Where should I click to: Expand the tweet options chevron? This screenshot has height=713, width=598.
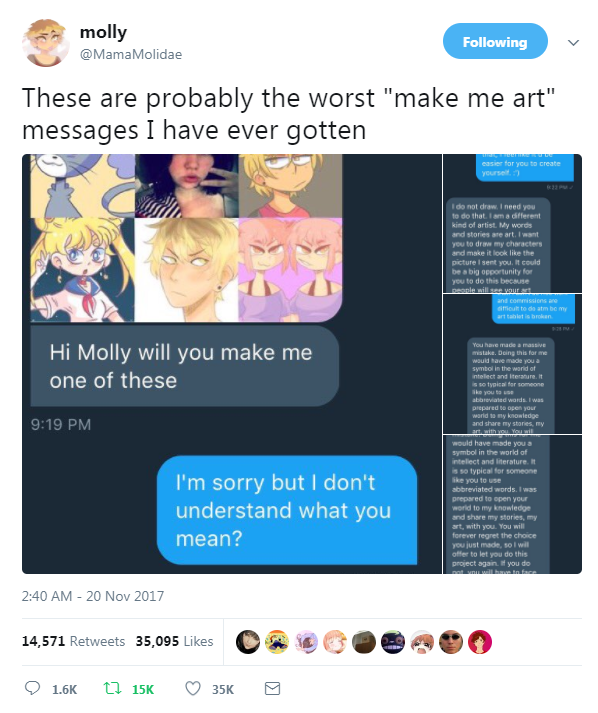click(x=573, y=43)
